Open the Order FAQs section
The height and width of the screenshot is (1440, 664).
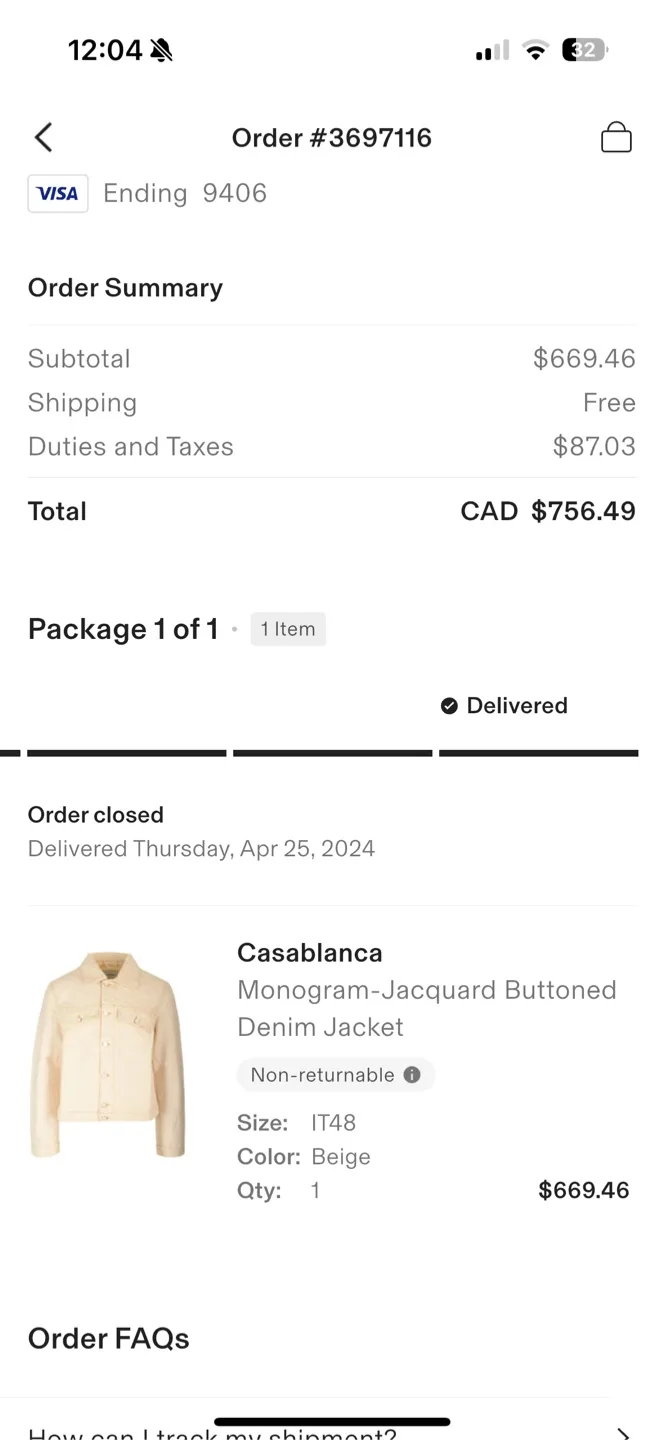click(x=108, y=1338)
